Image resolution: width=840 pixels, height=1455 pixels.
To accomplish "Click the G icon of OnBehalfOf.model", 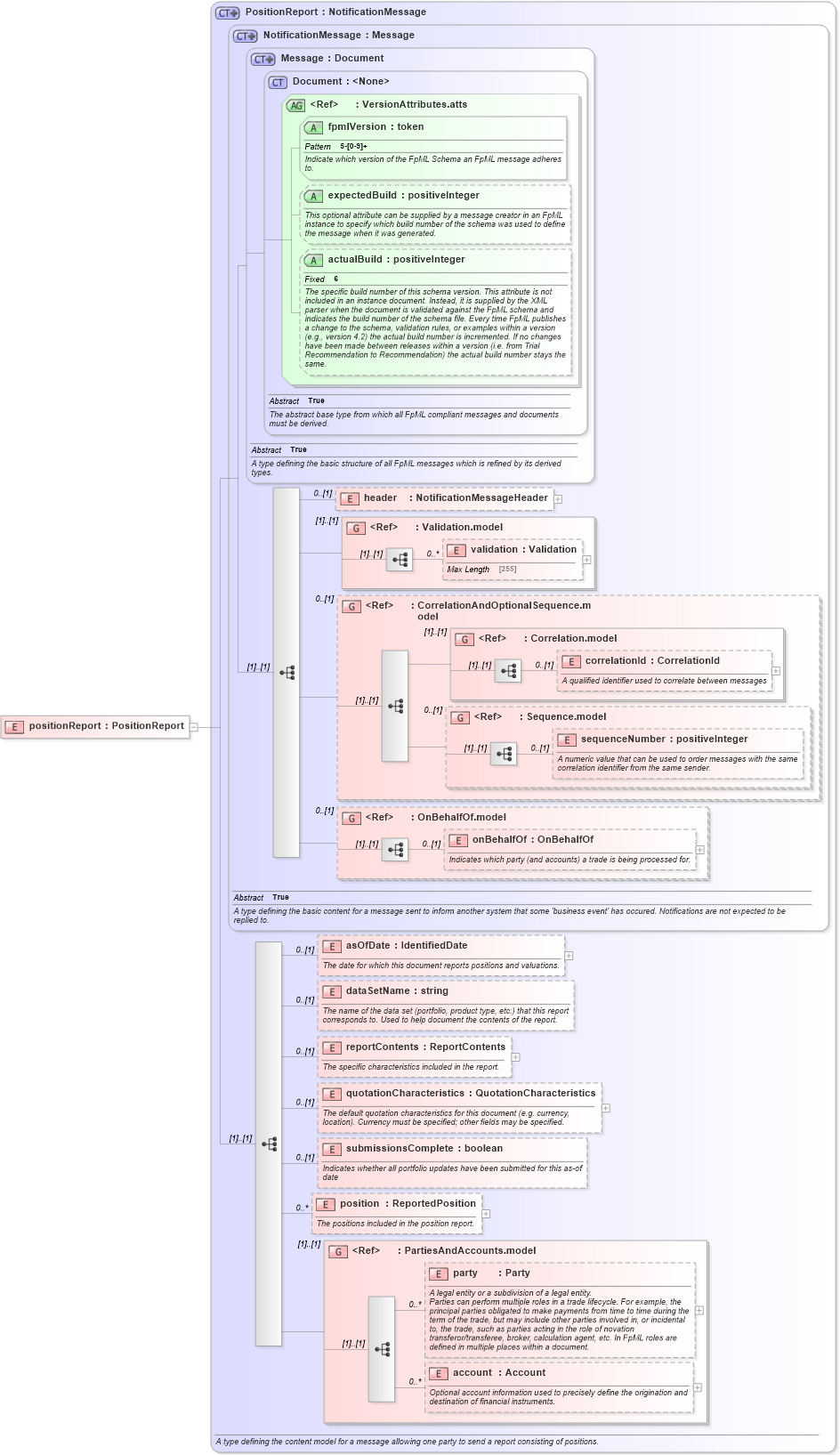I will [351, 818].
